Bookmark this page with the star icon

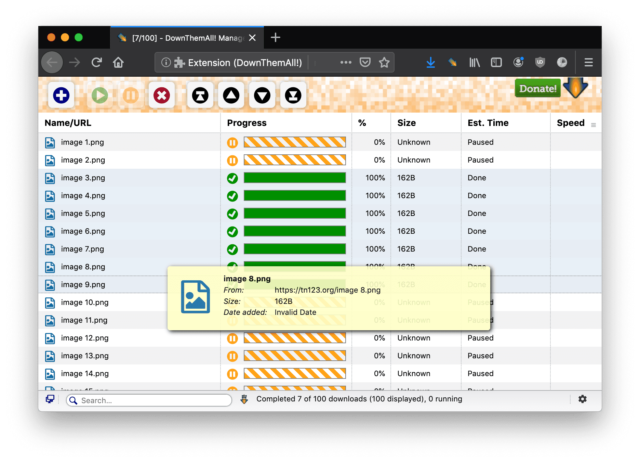point(384,62)
